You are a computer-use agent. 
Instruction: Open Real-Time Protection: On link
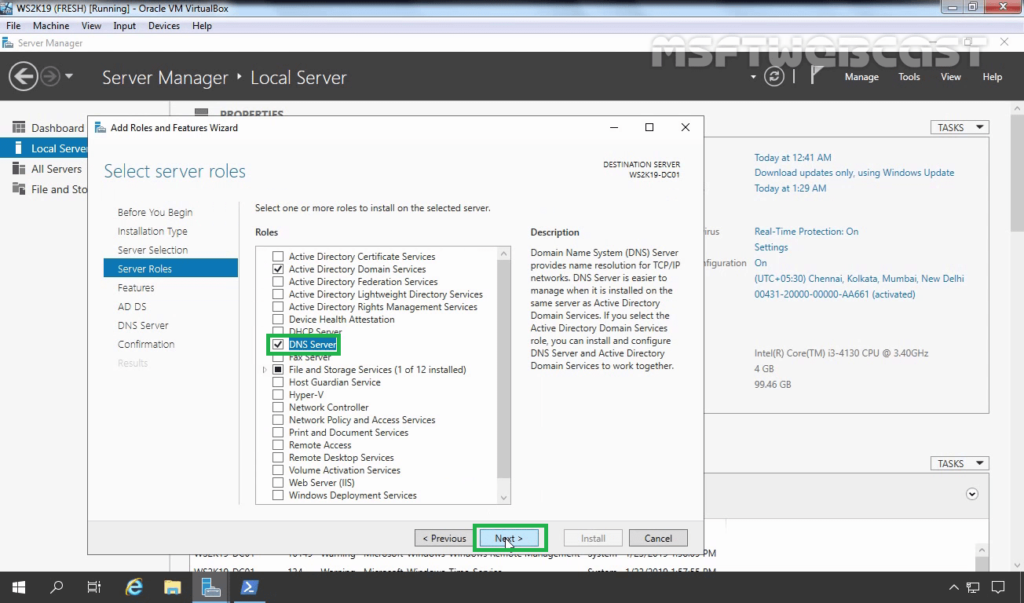806,231
